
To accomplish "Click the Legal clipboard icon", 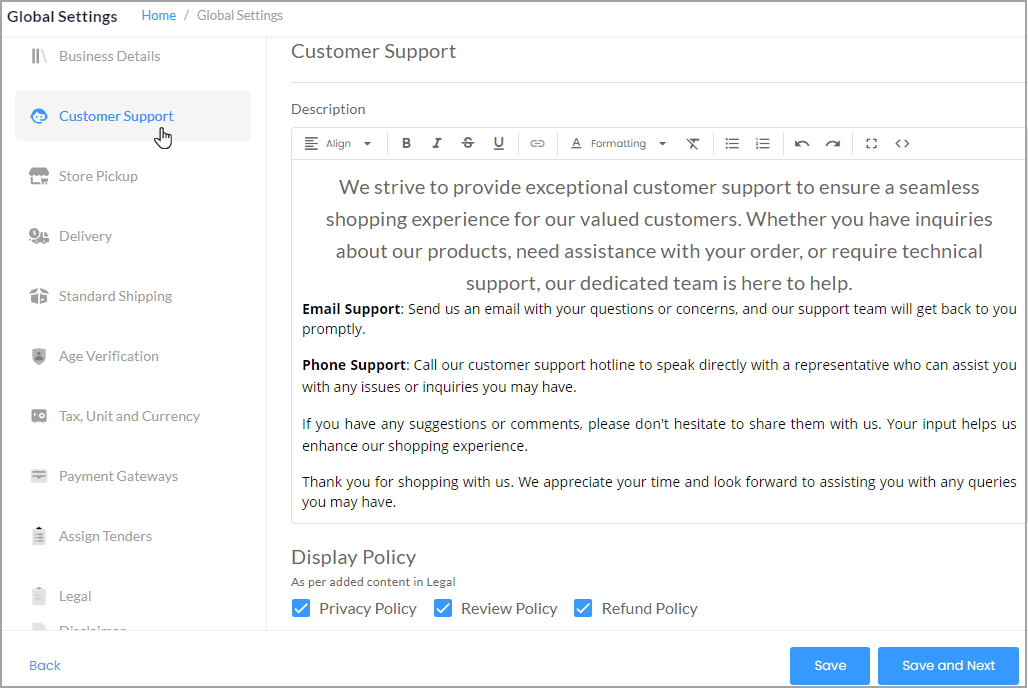I will click(x=39, y=596).
